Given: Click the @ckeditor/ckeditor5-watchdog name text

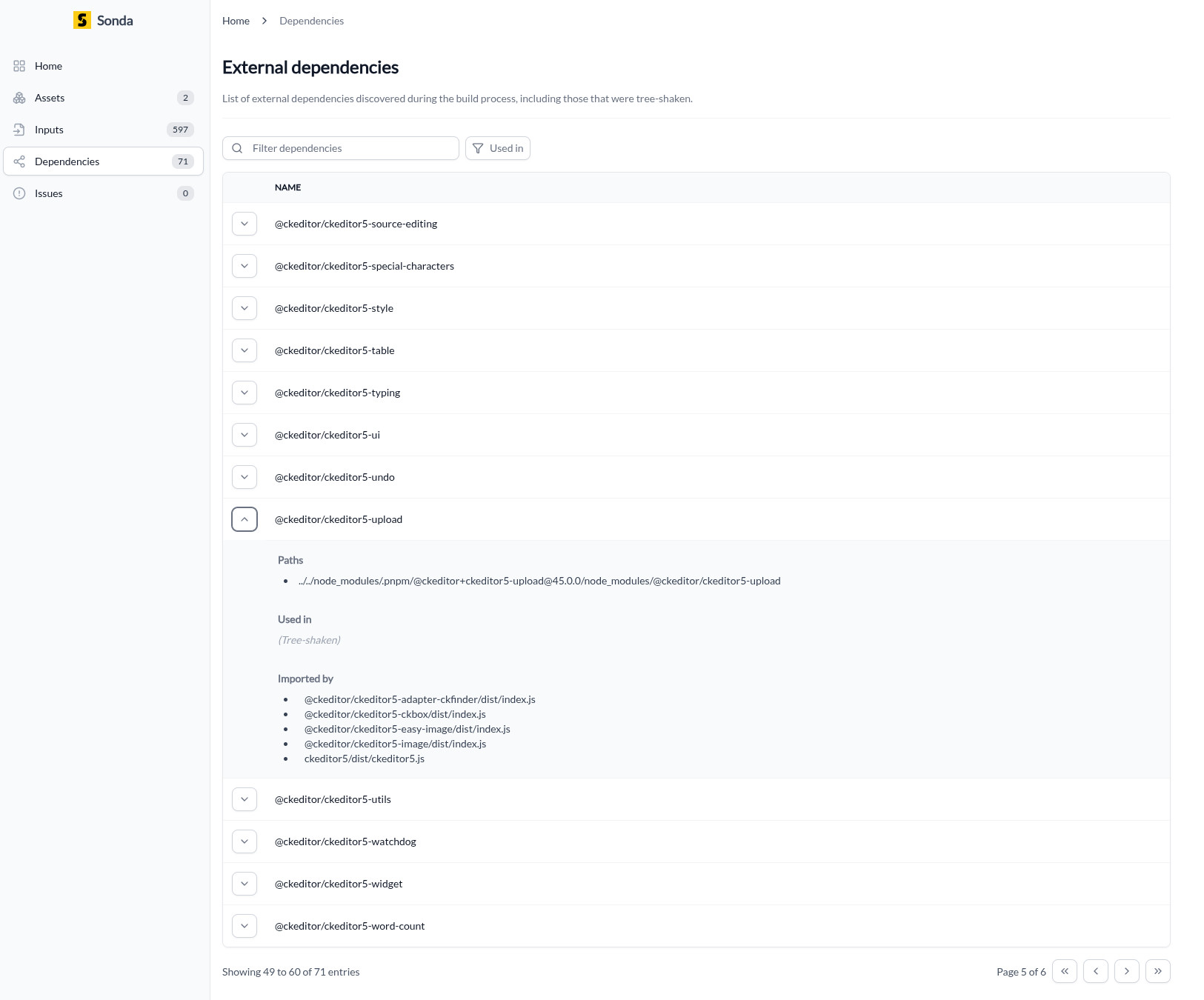Looking at the screenshot, I should (345, 841).
